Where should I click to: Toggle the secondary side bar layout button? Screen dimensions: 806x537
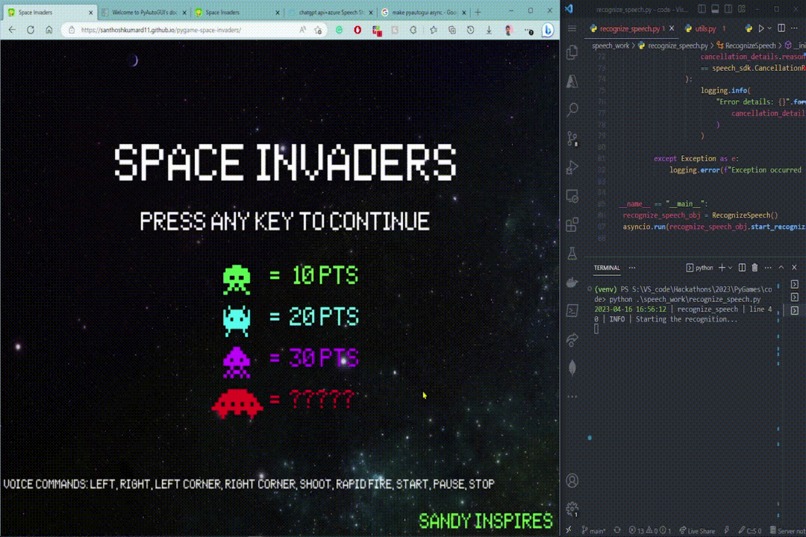tap(728, 9)
